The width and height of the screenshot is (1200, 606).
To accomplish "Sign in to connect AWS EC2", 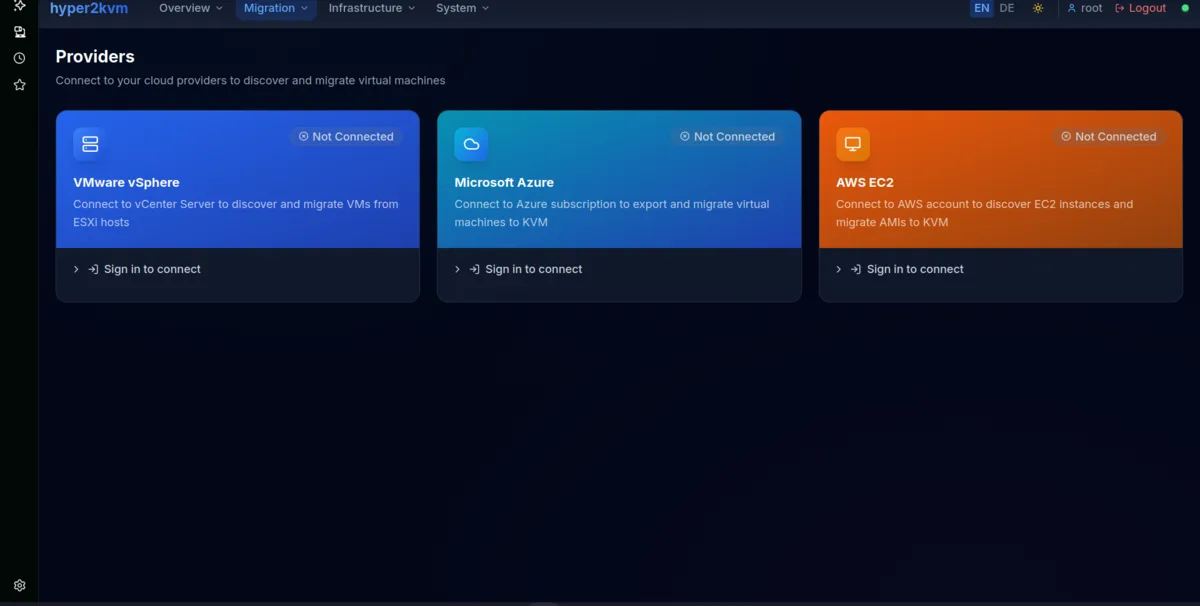I will pyautogui.click(x=914, y=269).
